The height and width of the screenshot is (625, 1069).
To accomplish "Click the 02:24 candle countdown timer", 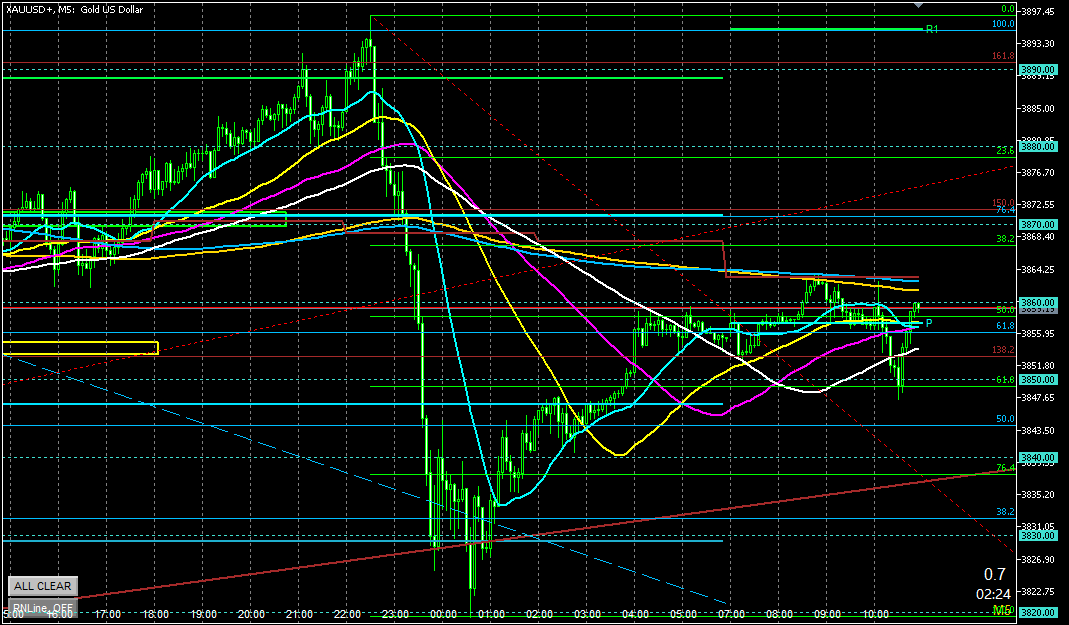I will click(x=992, y=593).
